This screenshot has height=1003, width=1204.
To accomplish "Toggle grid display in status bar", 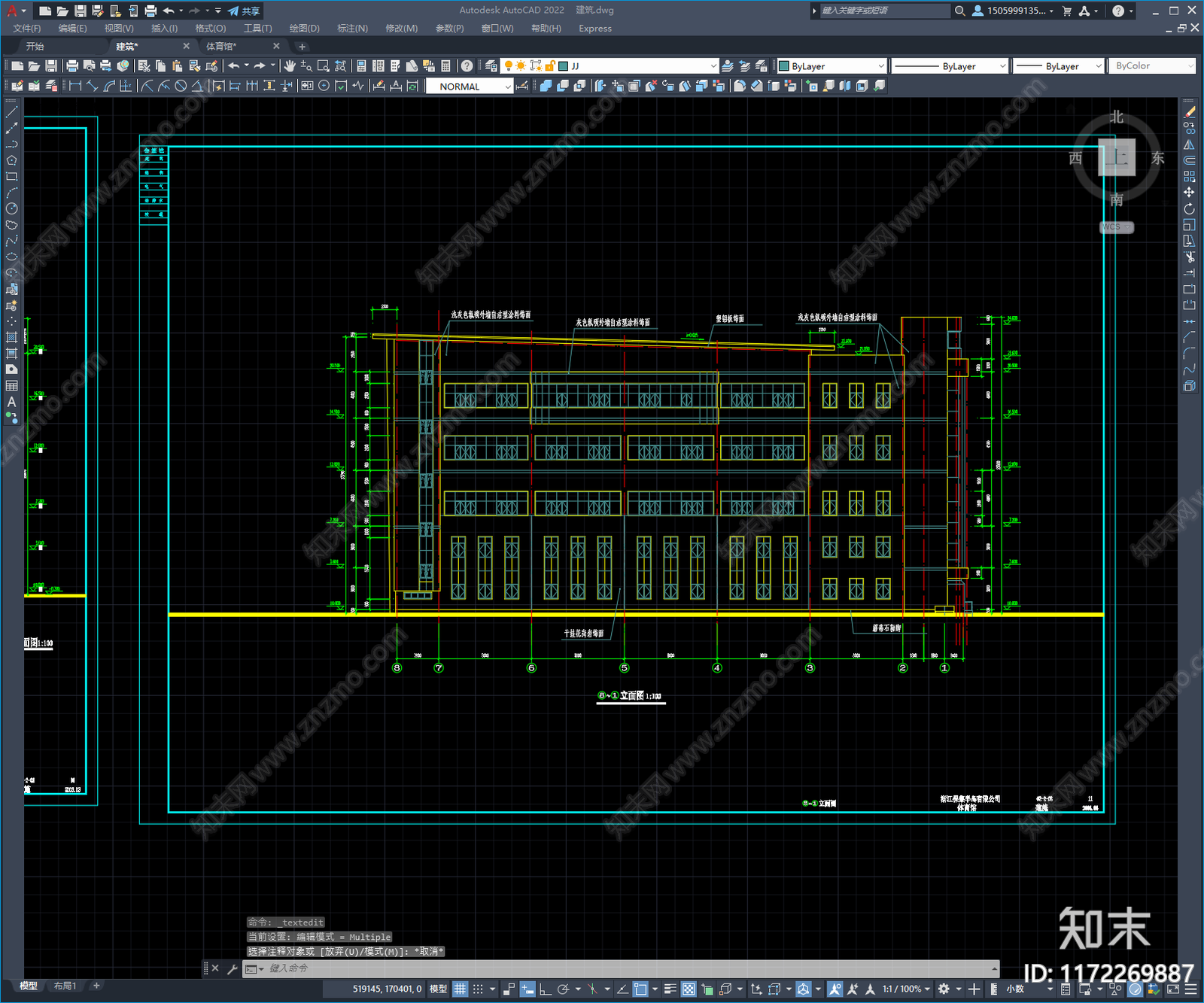I will click(460, 989).
